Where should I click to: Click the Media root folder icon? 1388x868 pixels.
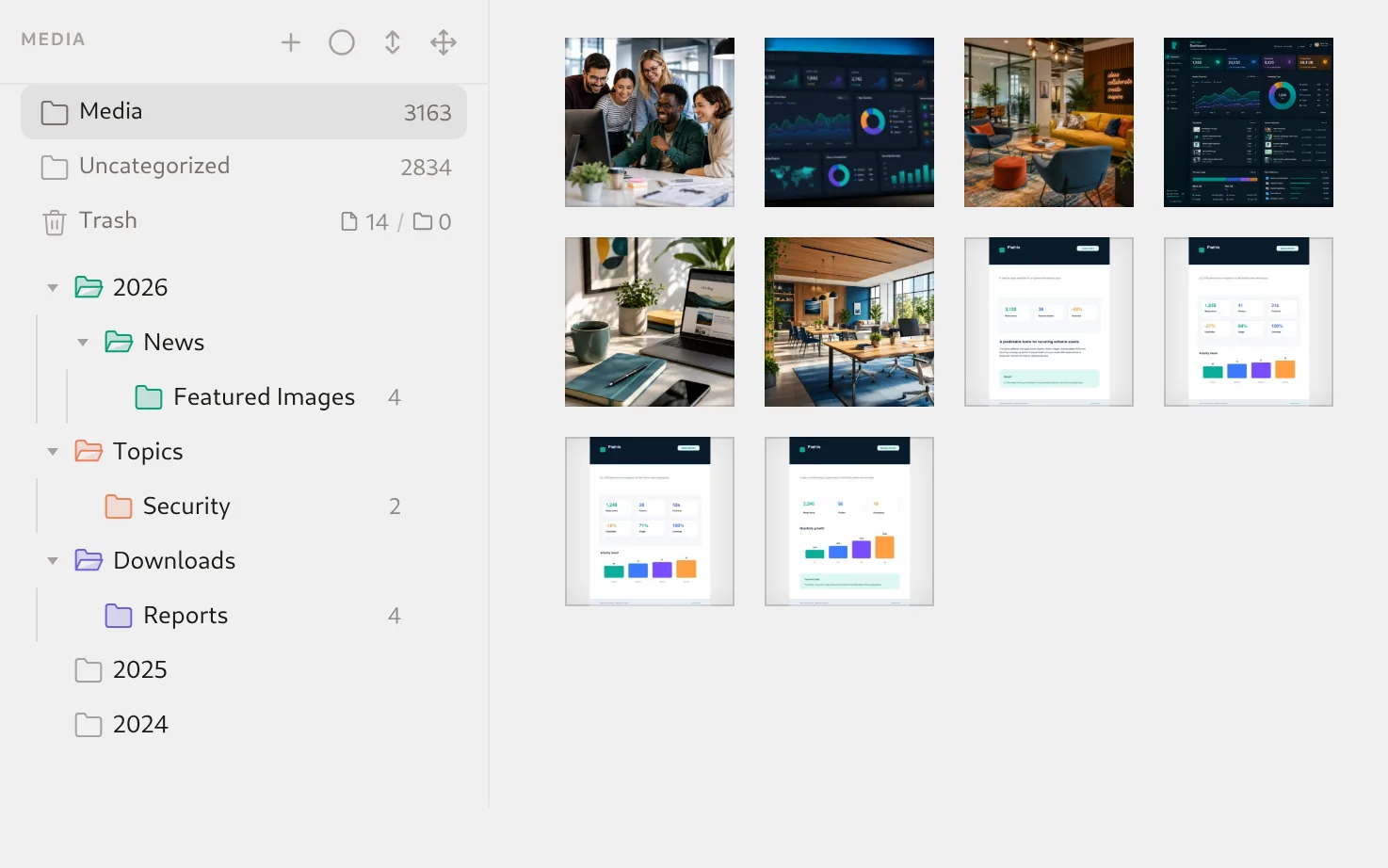pyautogui.click(x=55, y=113)
